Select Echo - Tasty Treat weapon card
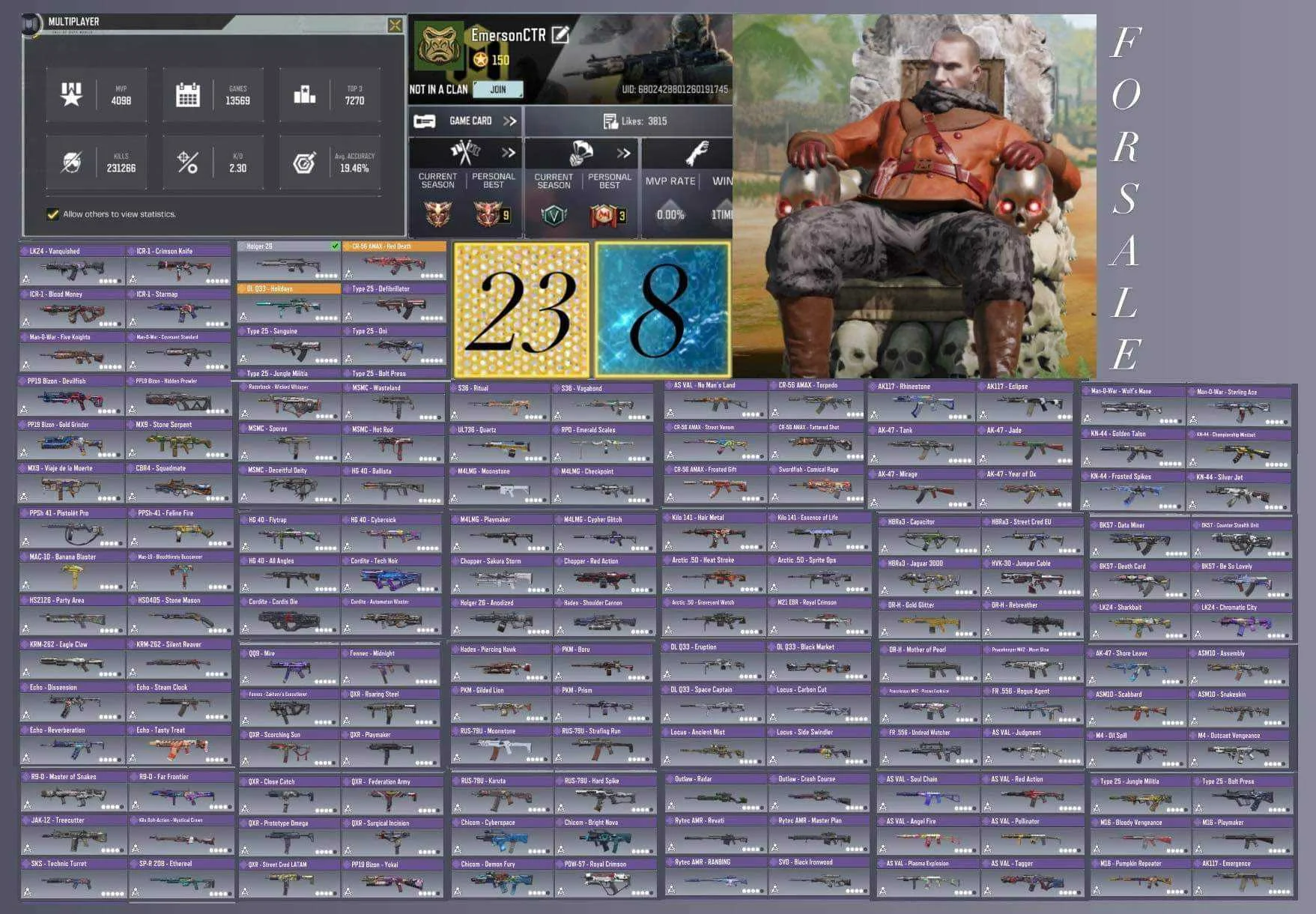 pyautogui.click(x=181, y=745)
